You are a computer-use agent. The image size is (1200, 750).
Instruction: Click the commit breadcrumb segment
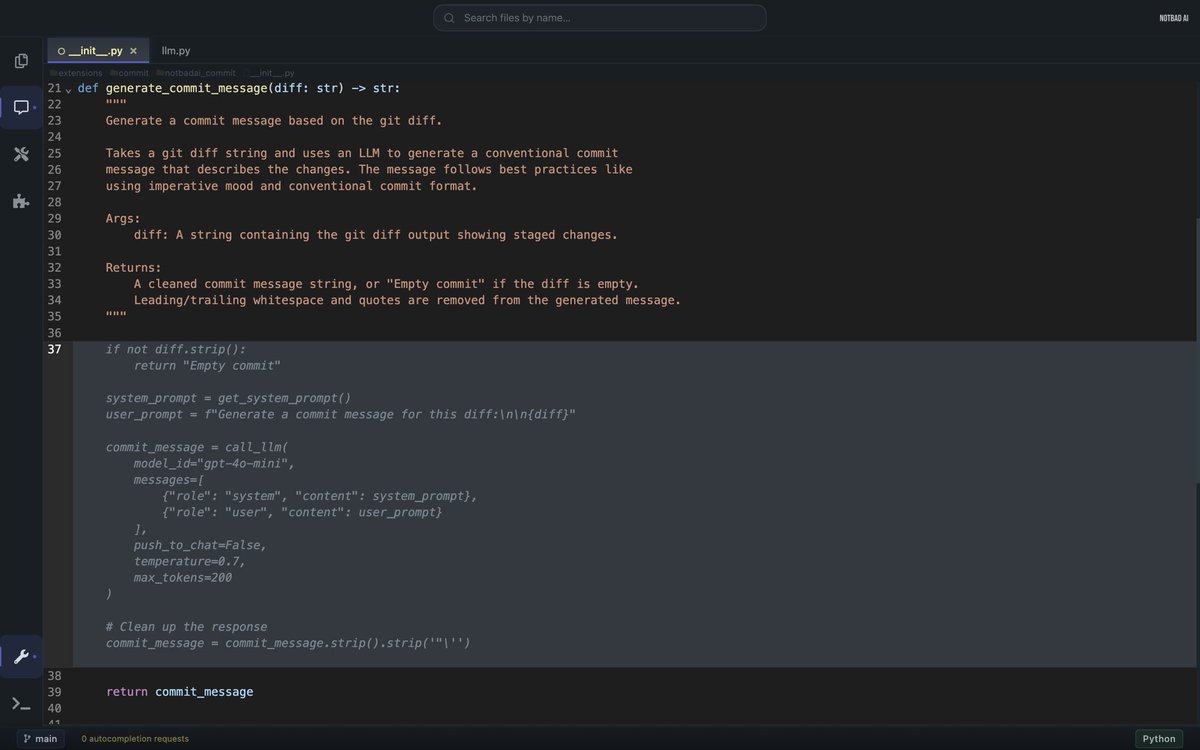coord(129,73)
